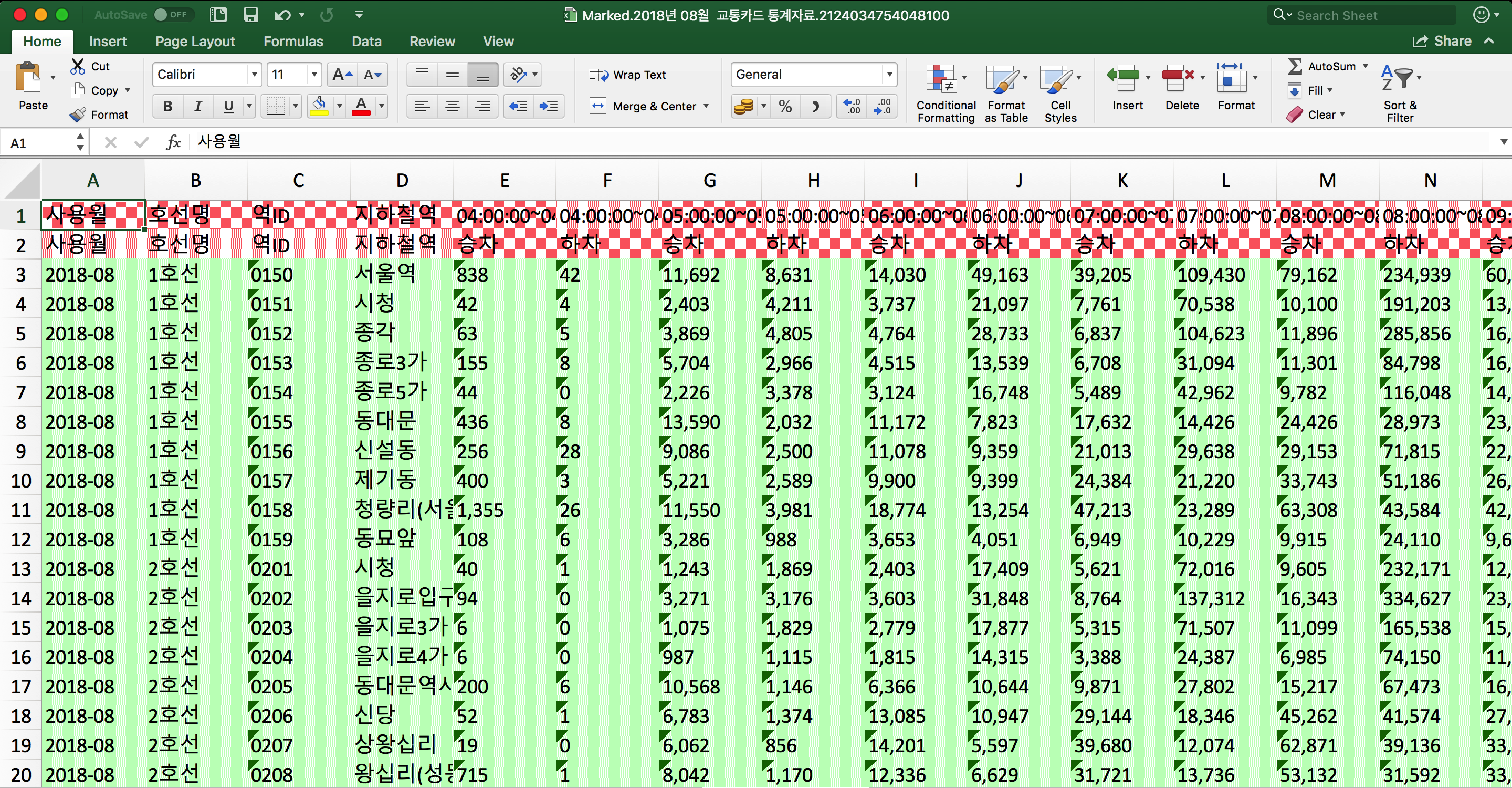Open the Page Layout tab

(195, 41)
